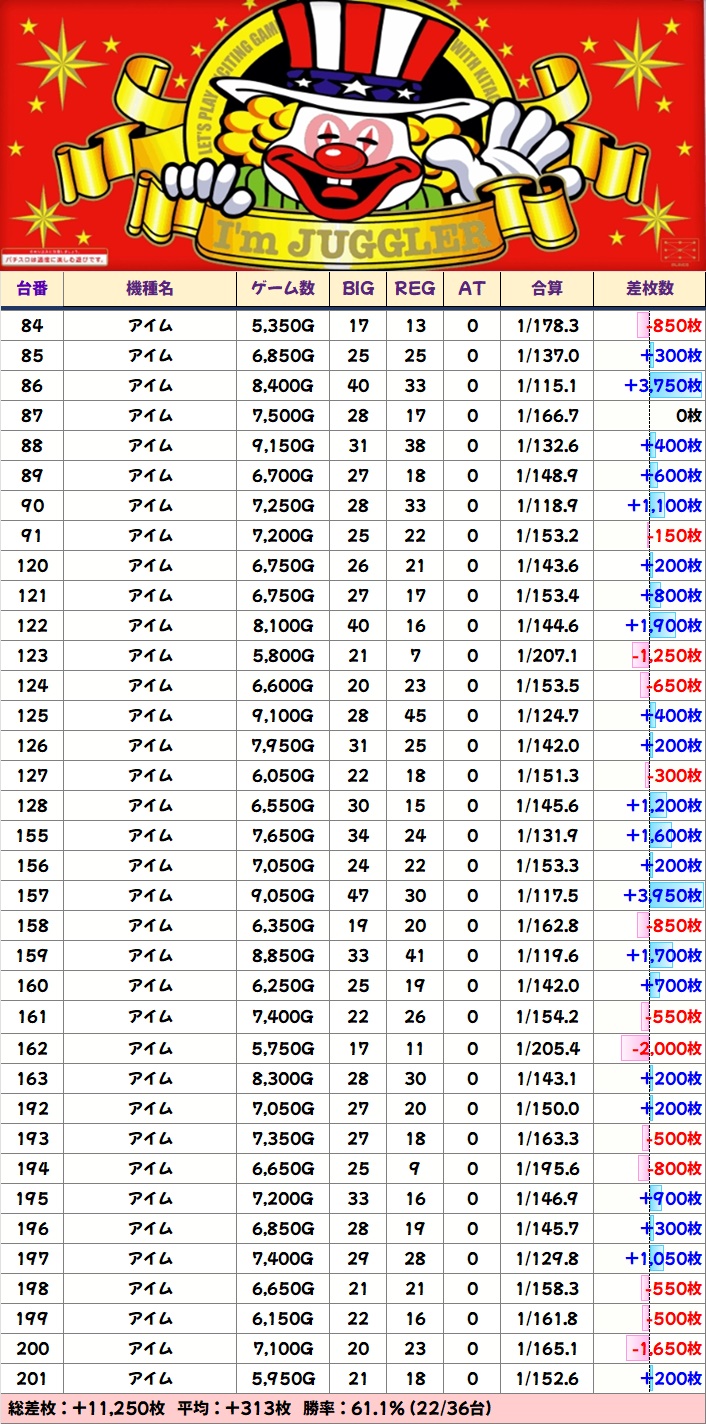Click the +1,050枚 difference value
706x1424 pixels.
(x=665, y=1258)
